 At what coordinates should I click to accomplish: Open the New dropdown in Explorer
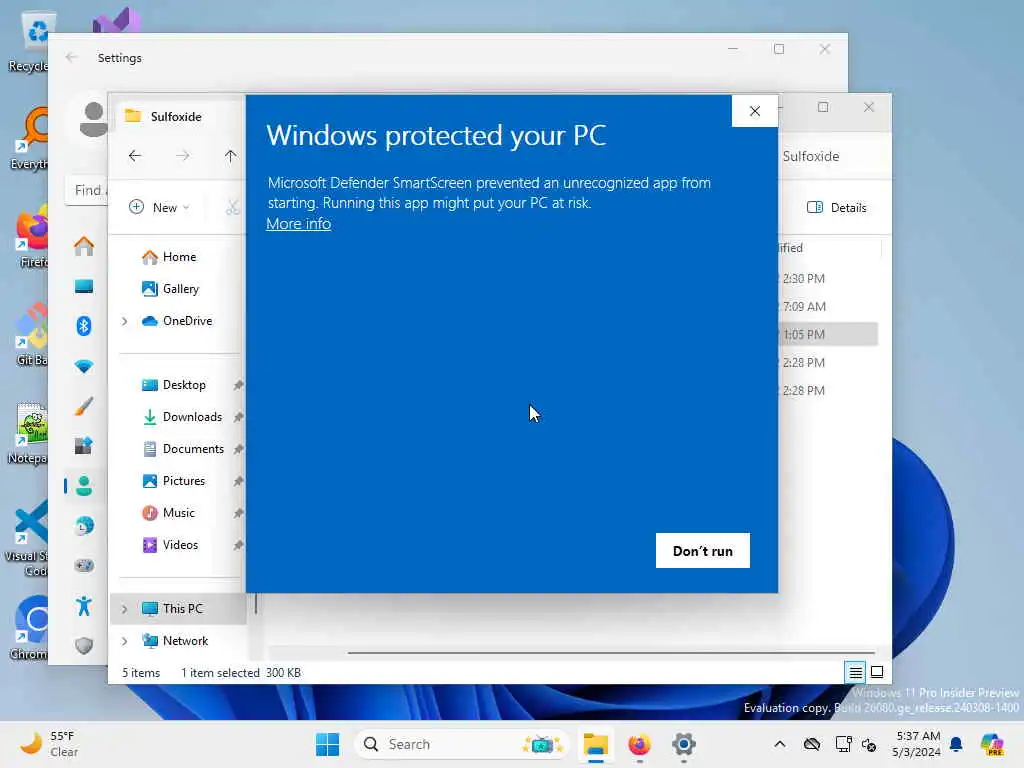pos(159,208)
